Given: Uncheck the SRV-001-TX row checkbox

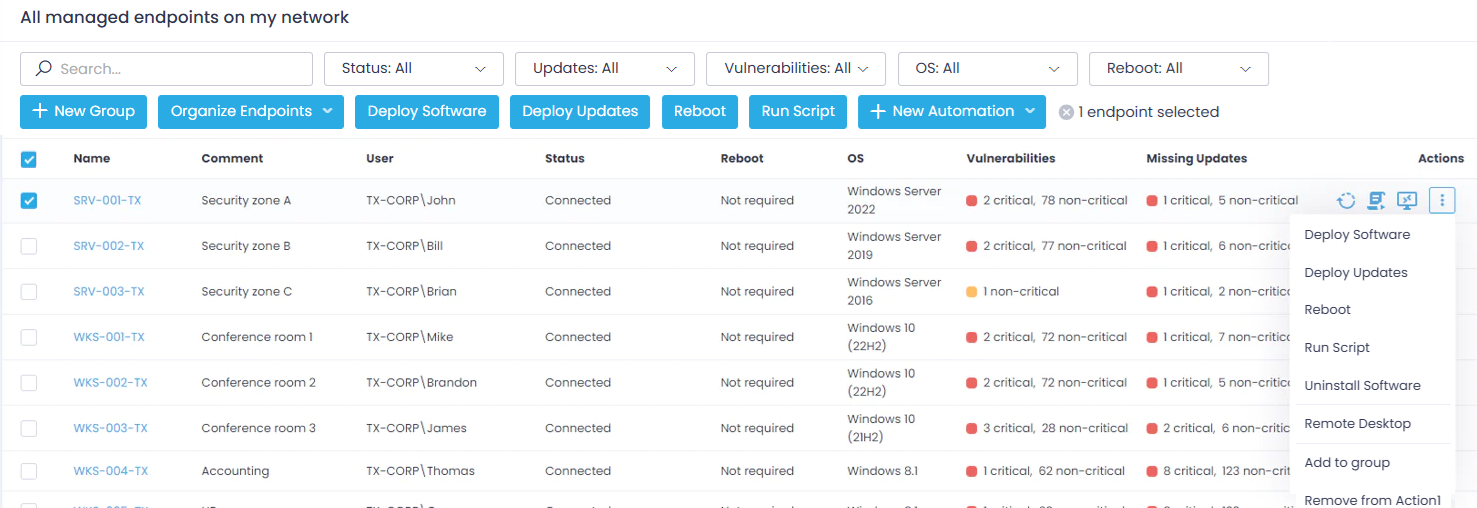Looking at the screenshot, I should point(29,201).
